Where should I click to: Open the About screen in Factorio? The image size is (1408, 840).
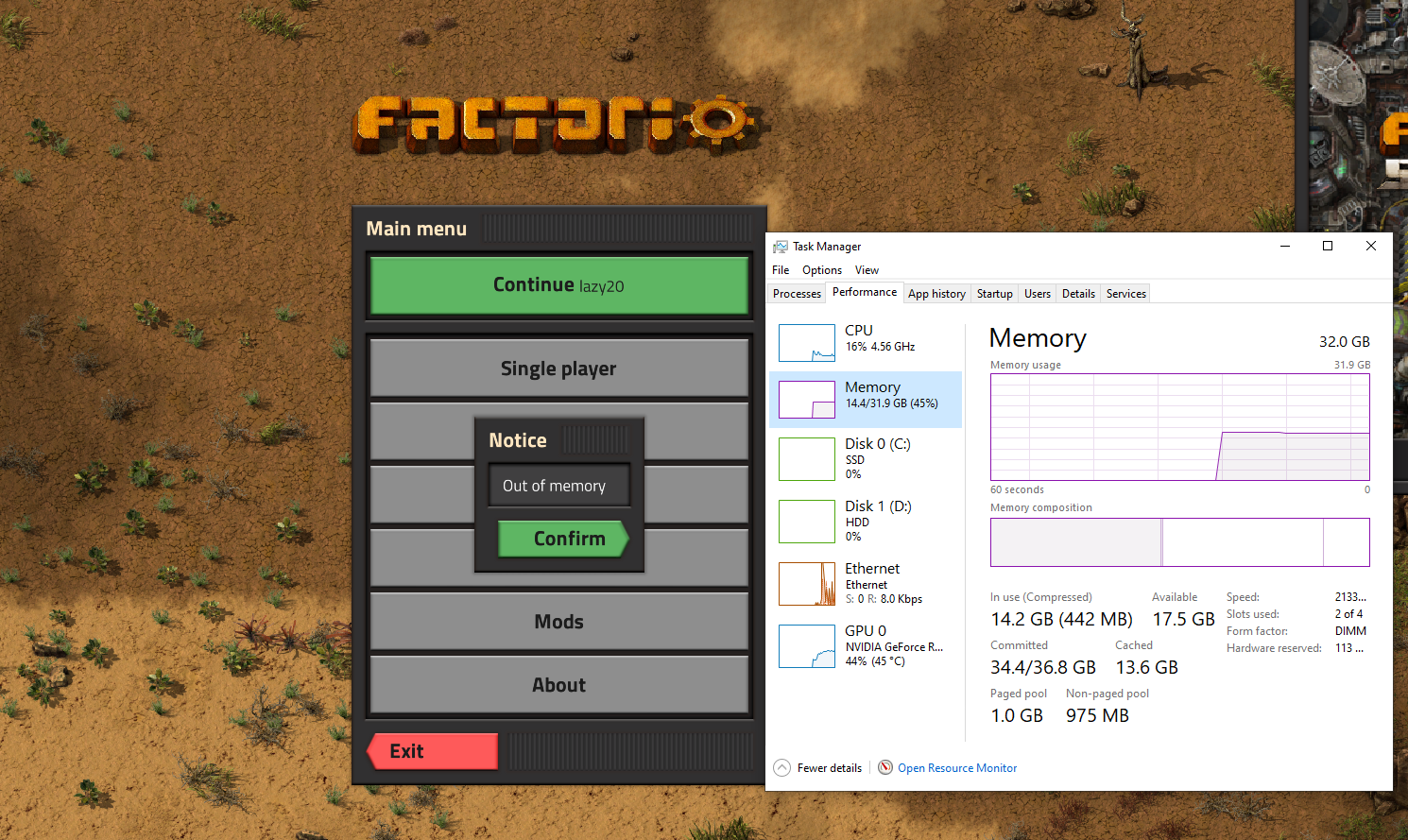(558, 685)
